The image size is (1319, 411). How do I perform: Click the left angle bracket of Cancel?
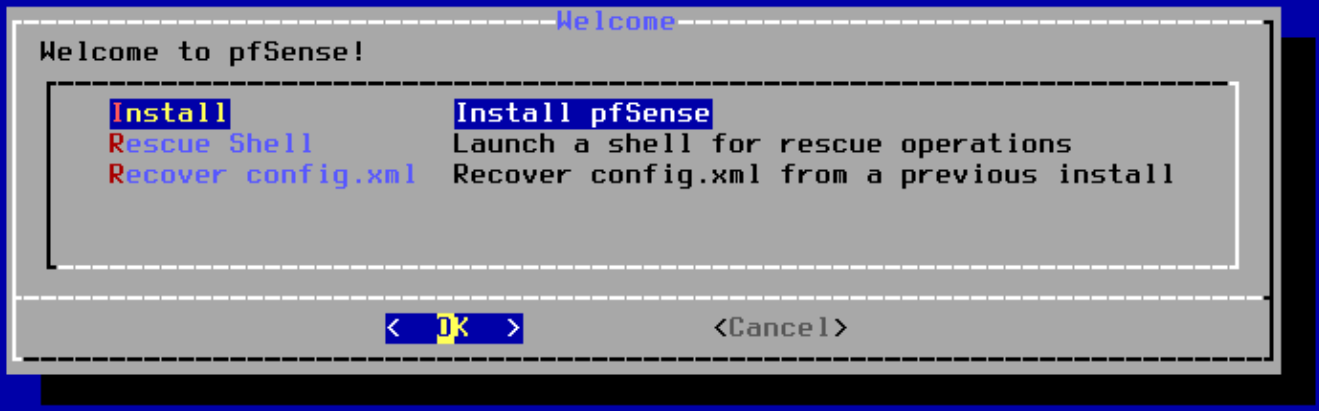tap(720, 327)
